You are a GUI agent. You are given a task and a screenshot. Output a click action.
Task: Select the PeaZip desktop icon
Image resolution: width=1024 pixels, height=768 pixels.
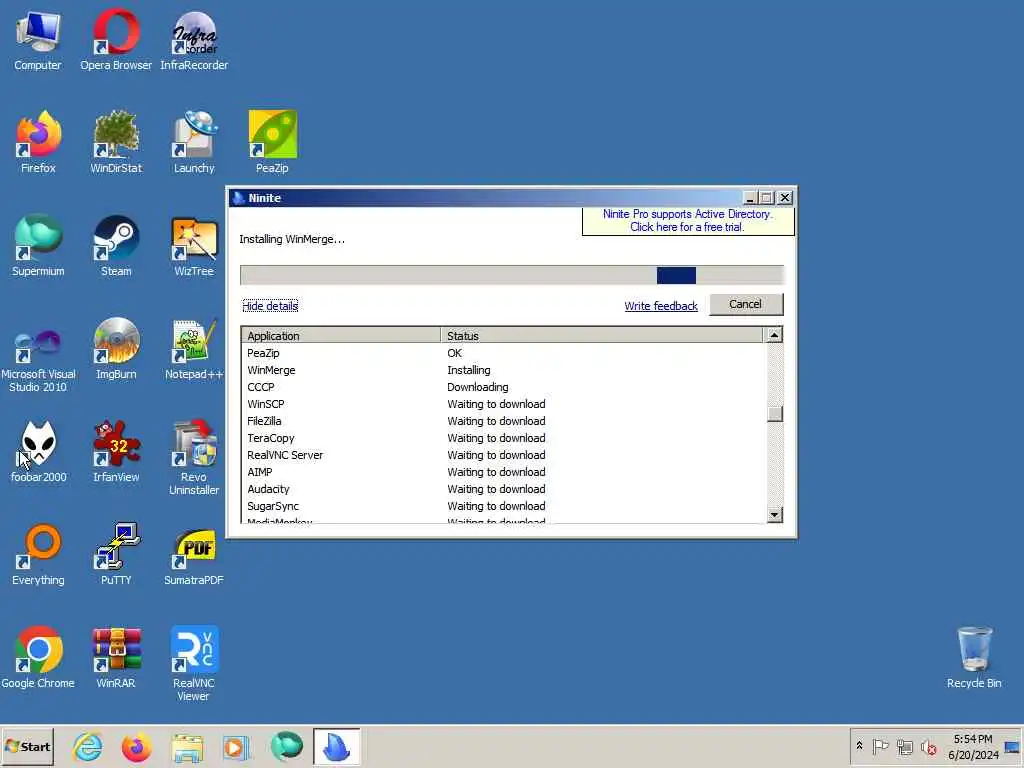[x=272, y=142]
